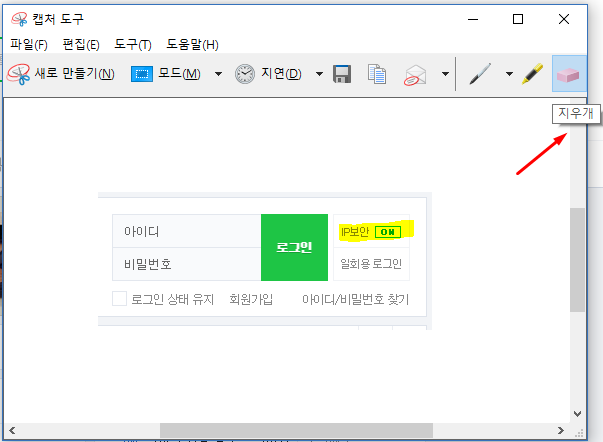This screenshot has width=603, height=442.
Task: Click the IP보안 label text
Action: tap(355, 232)
